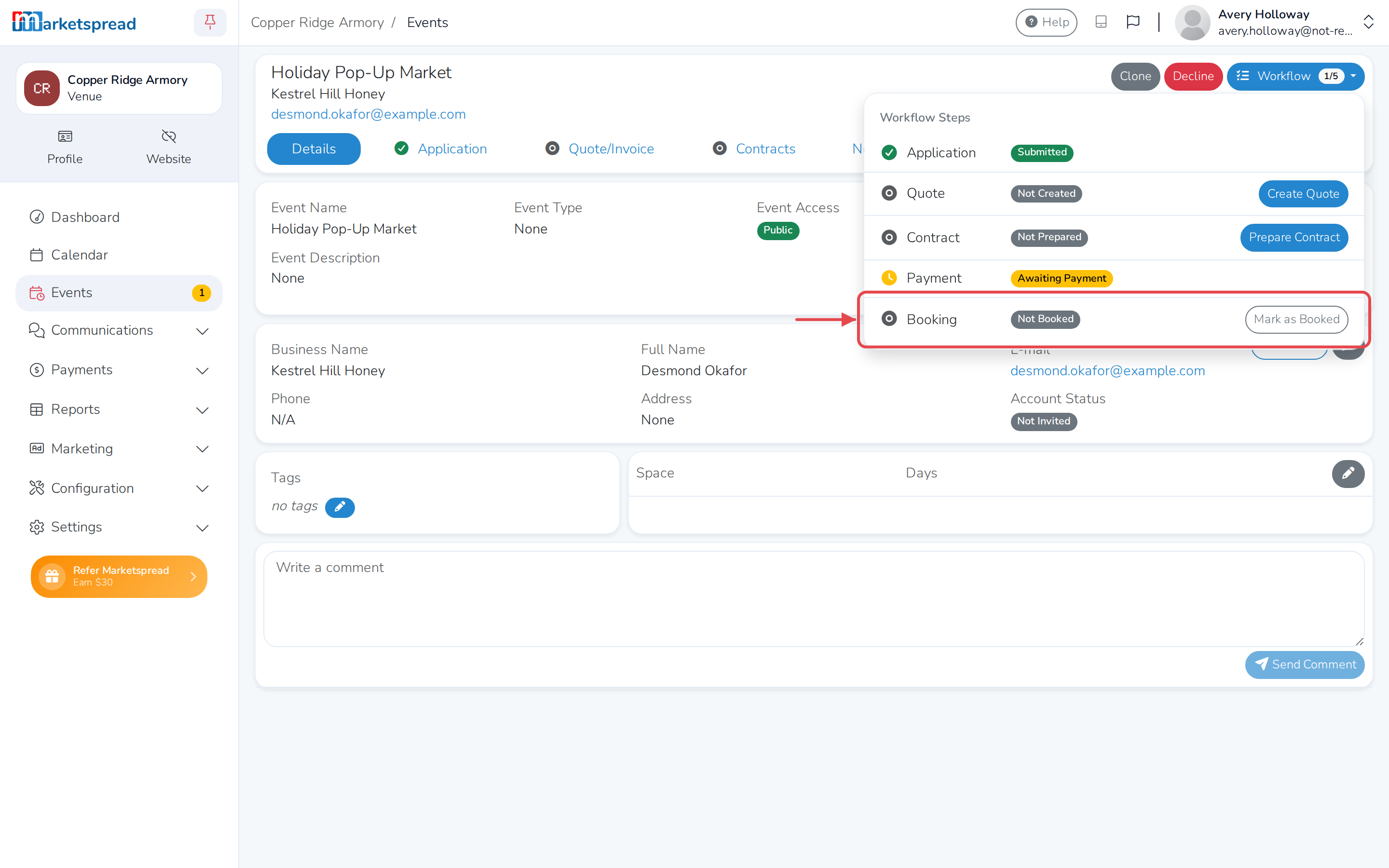Expand the Configuration menu
1389x868 pixels.
[119, 488]
